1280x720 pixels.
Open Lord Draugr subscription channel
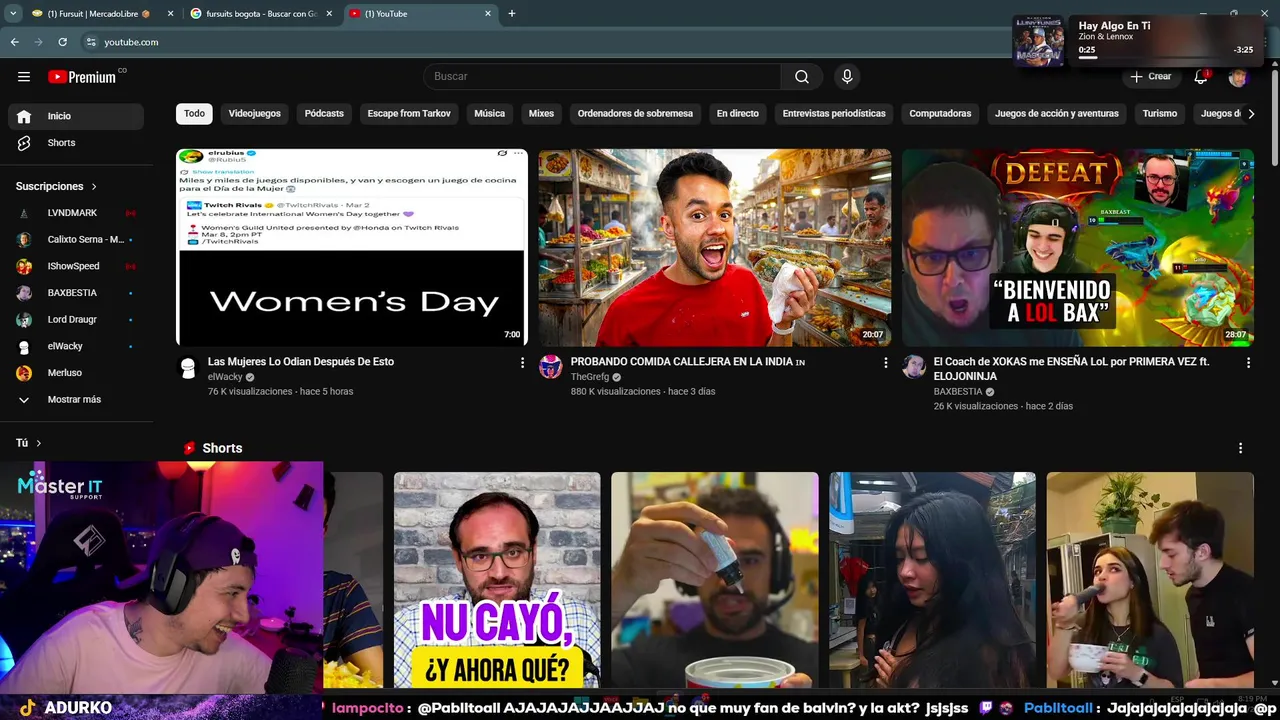coord(76,320)
